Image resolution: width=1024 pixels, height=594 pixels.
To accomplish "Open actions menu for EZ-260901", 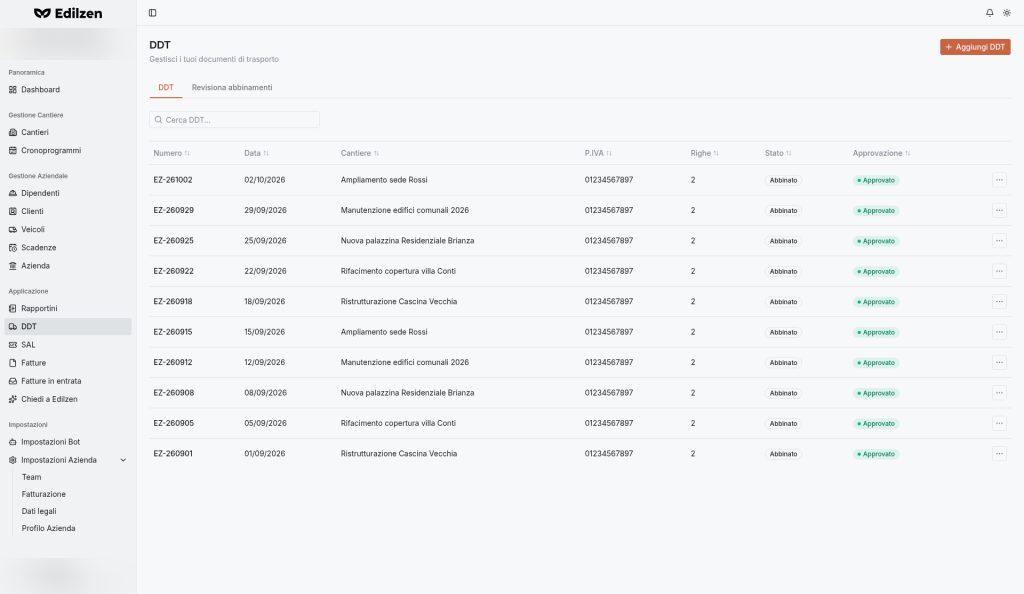I will tap(999, 454).
